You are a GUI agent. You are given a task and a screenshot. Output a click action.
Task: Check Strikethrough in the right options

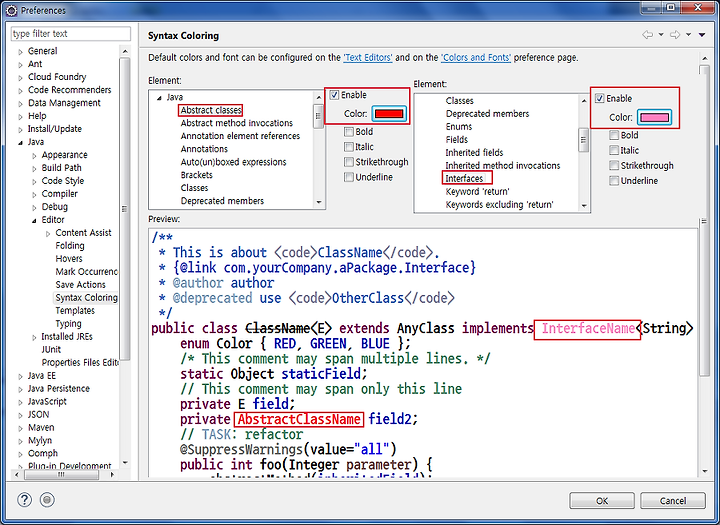[x=614, y=165]
